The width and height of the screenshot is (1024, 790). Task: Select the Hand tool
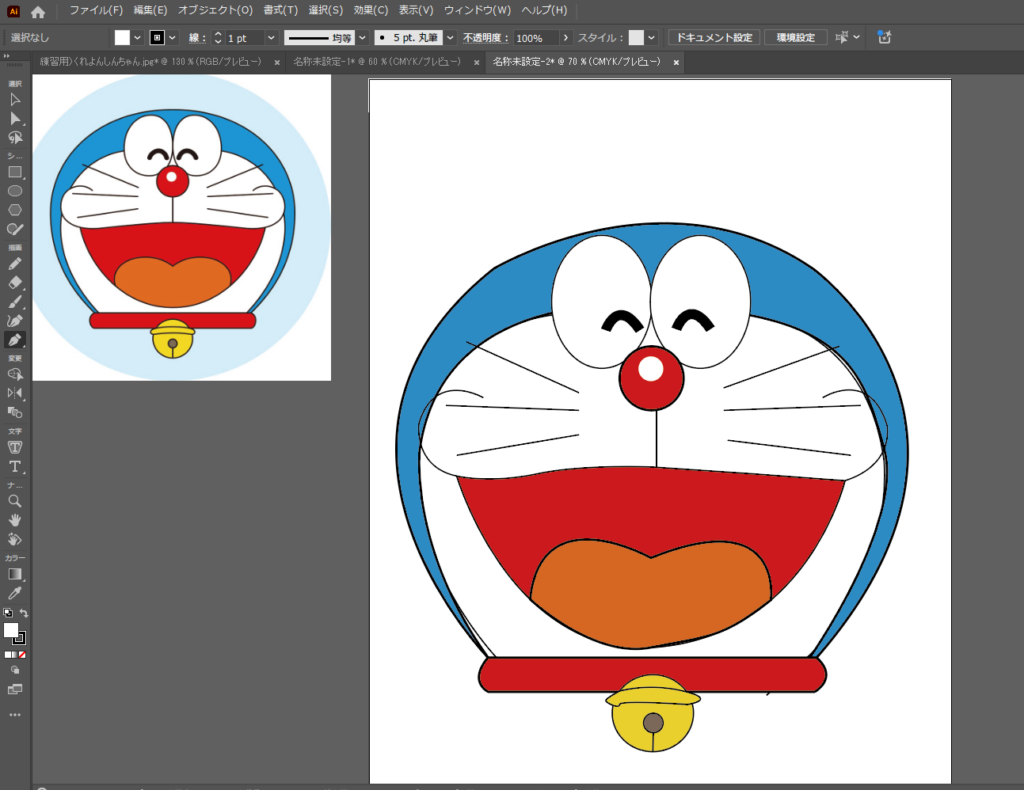(x=15, y=520)
